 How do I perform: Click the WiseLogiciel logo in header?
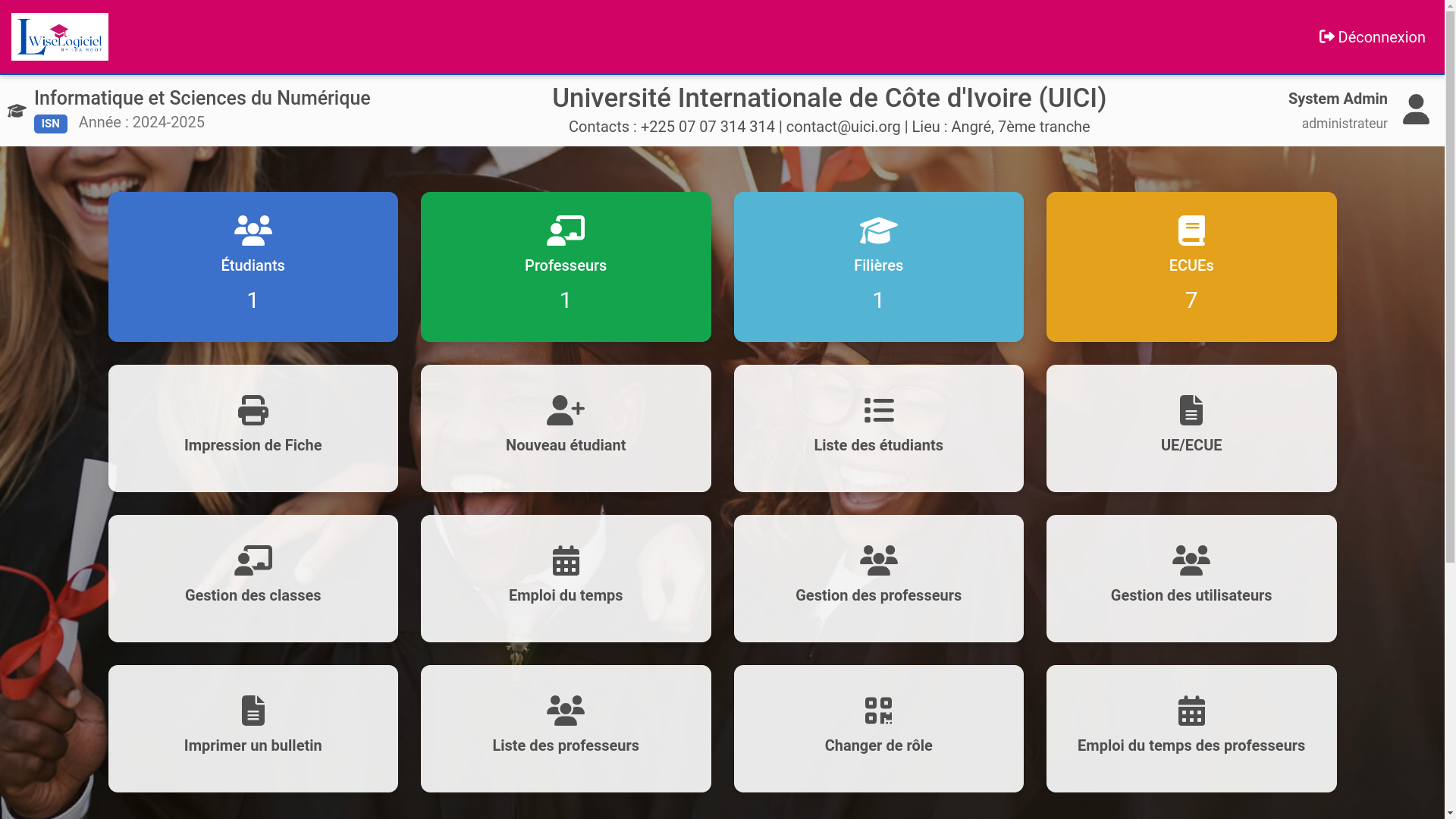point(60,36)
